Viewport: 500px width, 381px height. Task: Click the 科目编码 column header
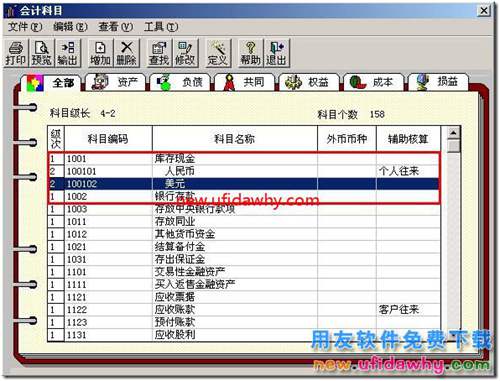(x=108, y=139)
